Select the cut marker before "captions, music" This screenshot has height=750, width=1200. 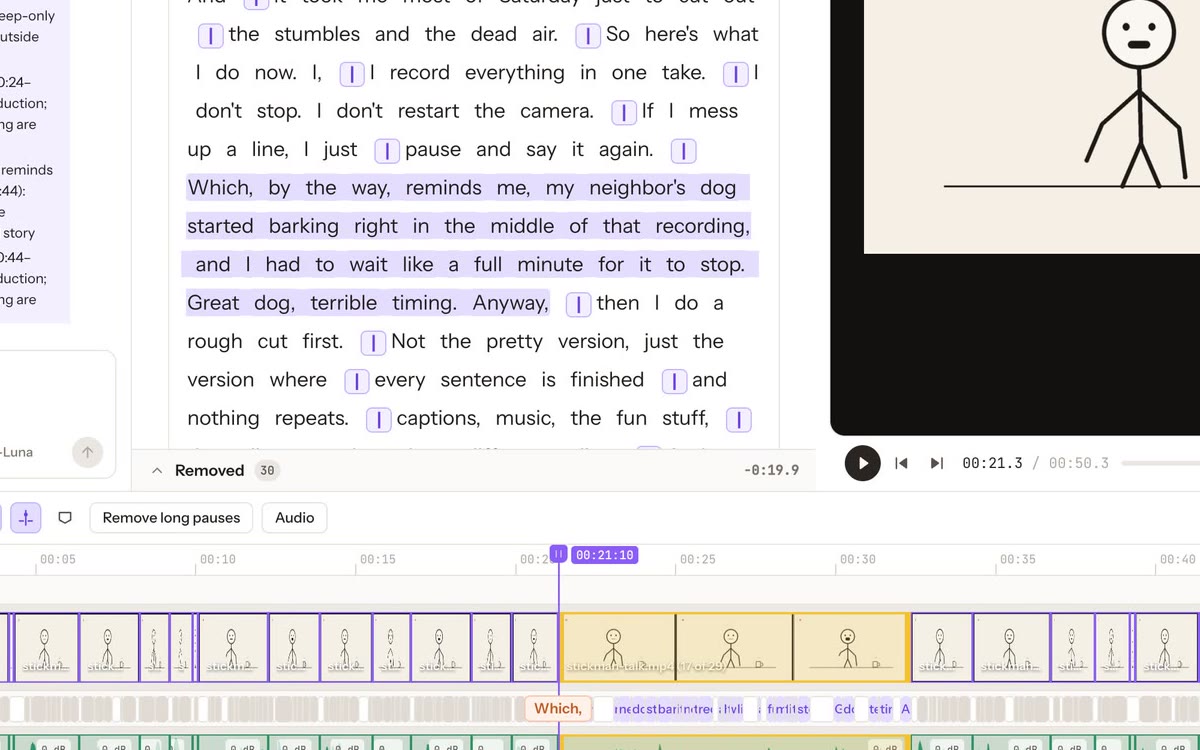tap(378, 420)
